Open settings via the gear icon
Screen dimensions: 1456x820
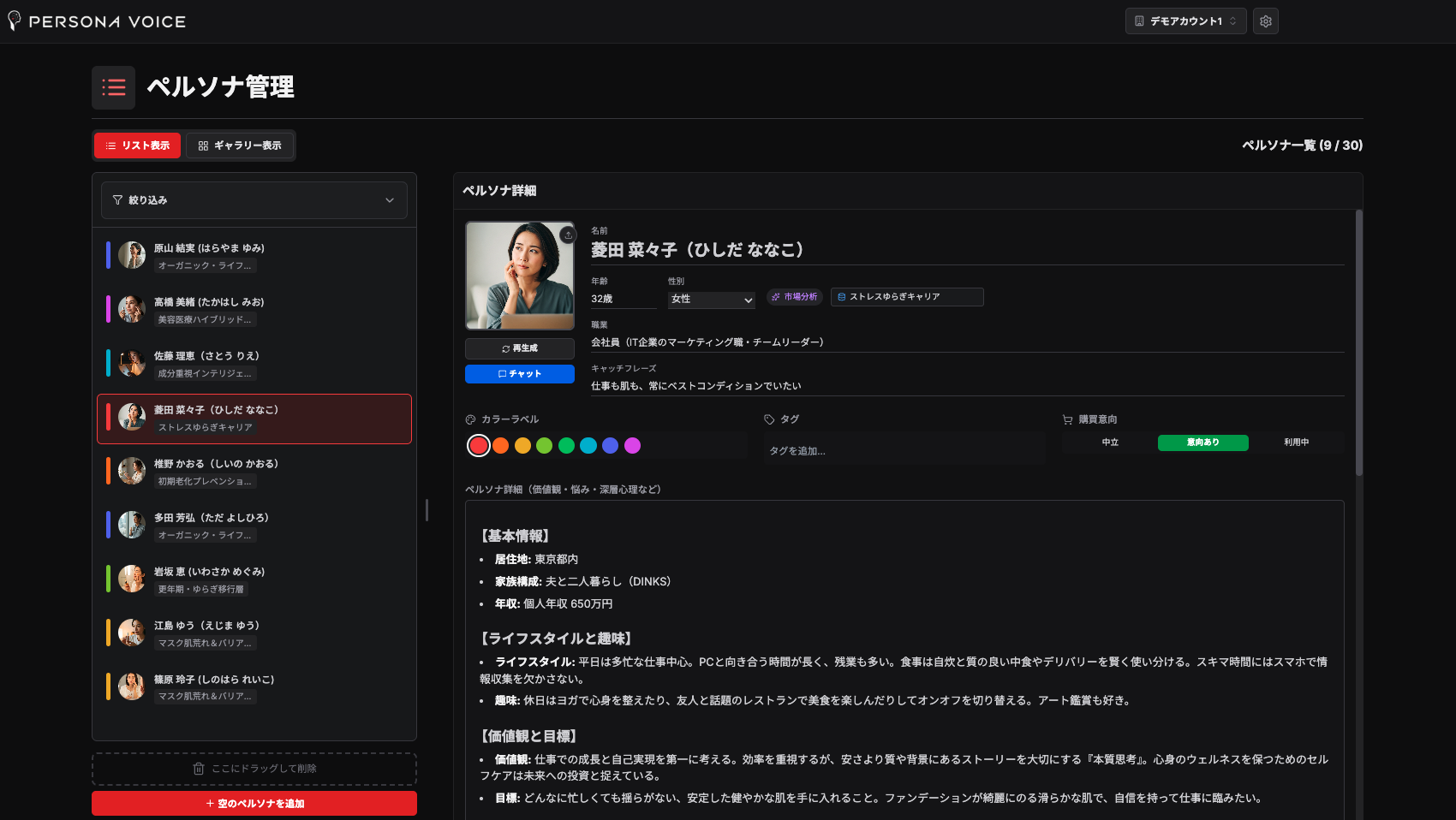click(x=1265, y=21)
